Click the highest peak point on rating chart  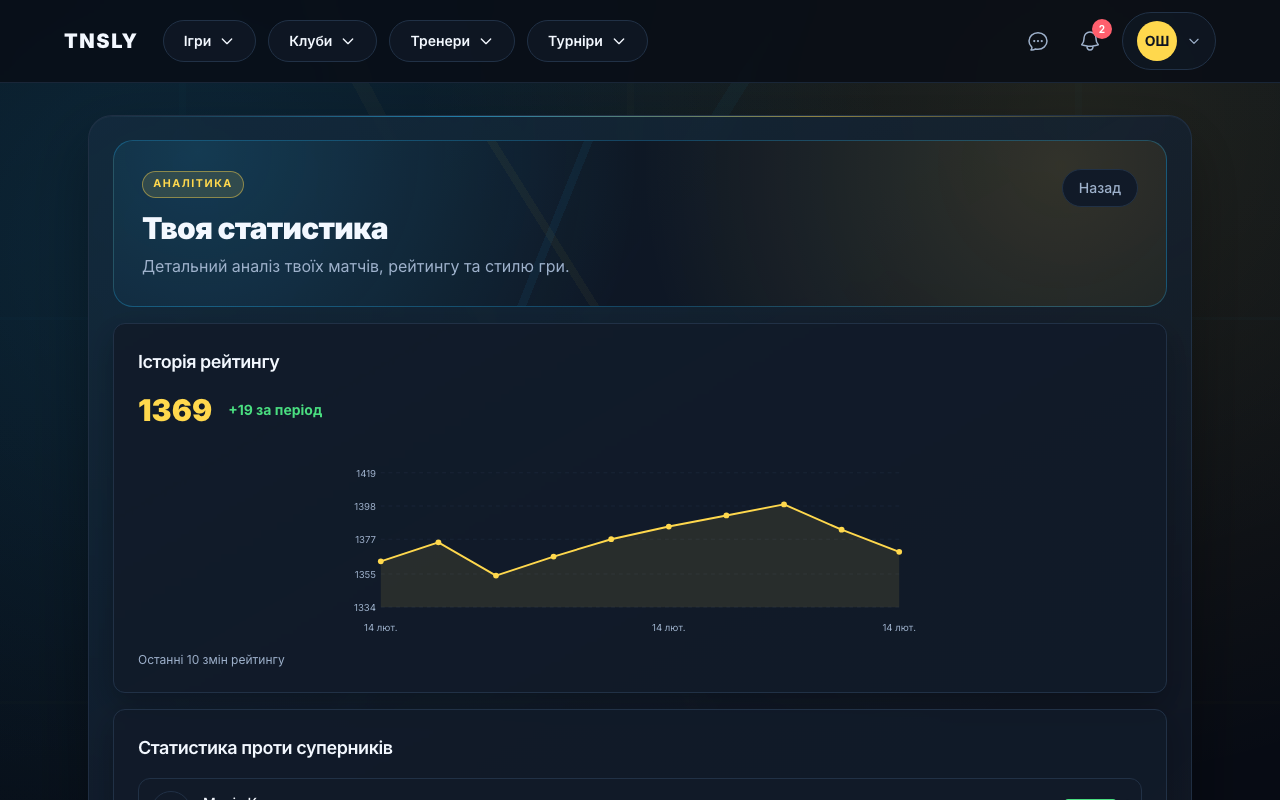point(784,504)
